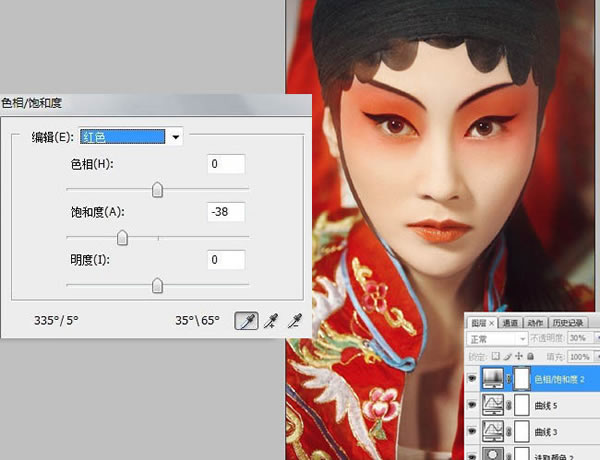Switch to the 历史记录 tab

(568, 323)
